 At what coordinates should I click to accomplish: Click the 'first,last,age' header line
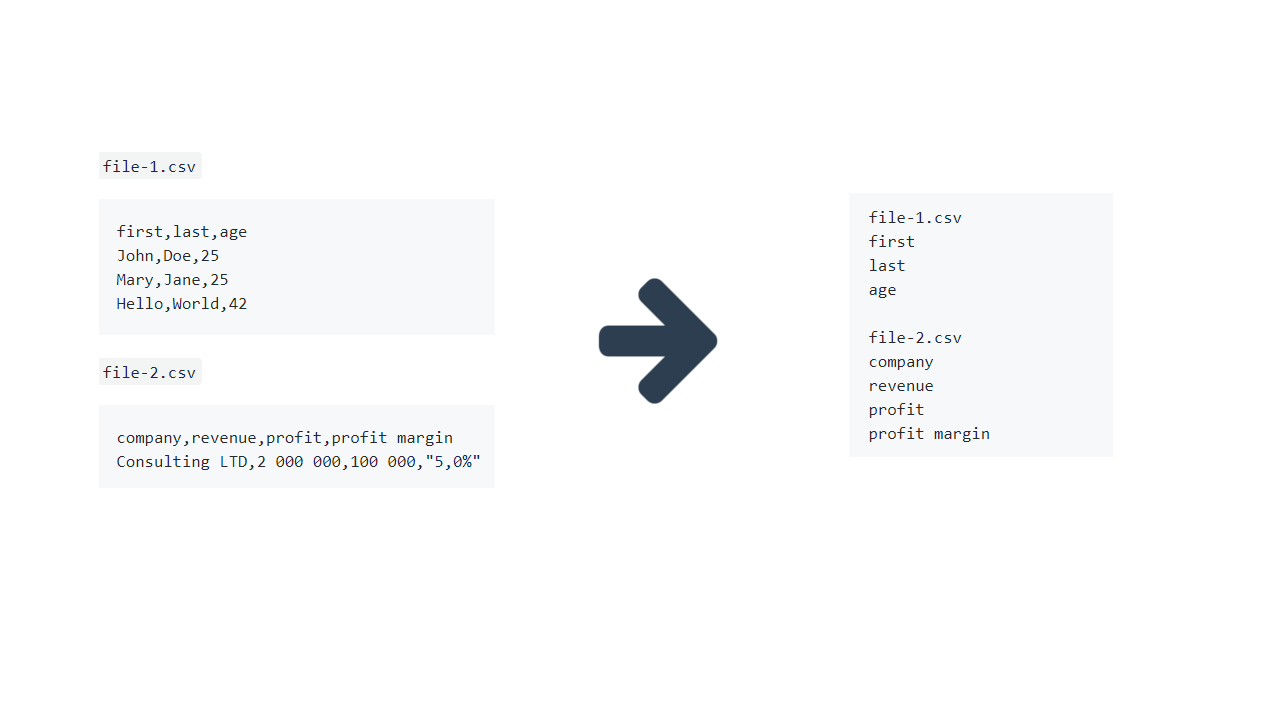click(x=182, y=232)
